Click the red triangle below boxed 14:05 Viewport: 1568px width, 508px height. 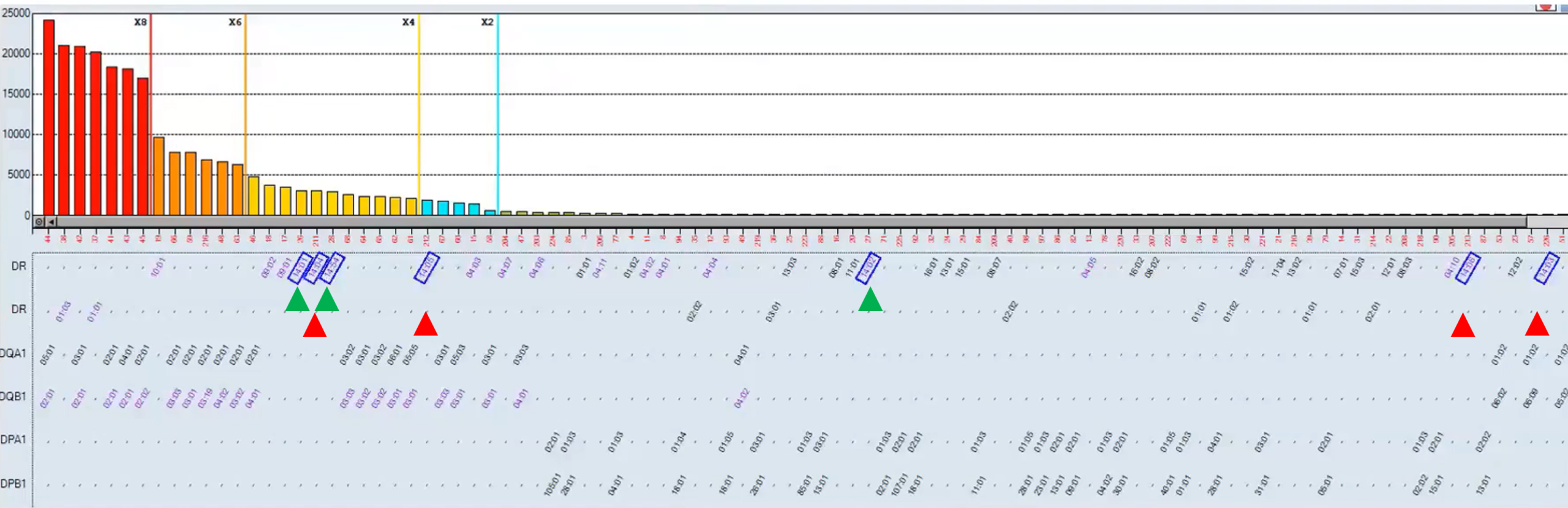click(425, 325)
